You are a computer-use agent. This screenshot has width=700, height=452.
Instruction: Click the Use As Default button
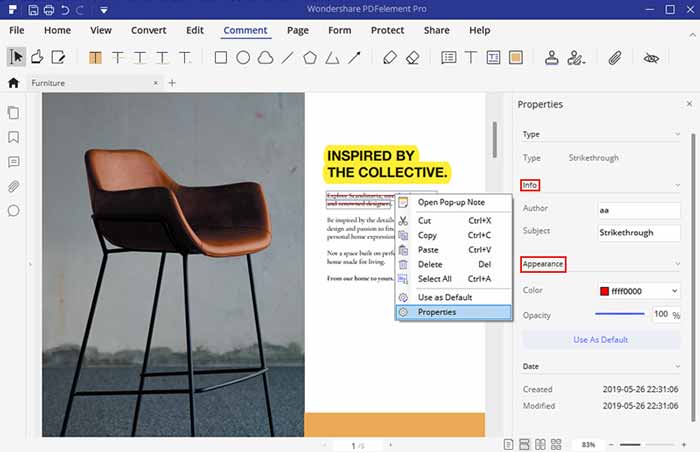[601, 340]
